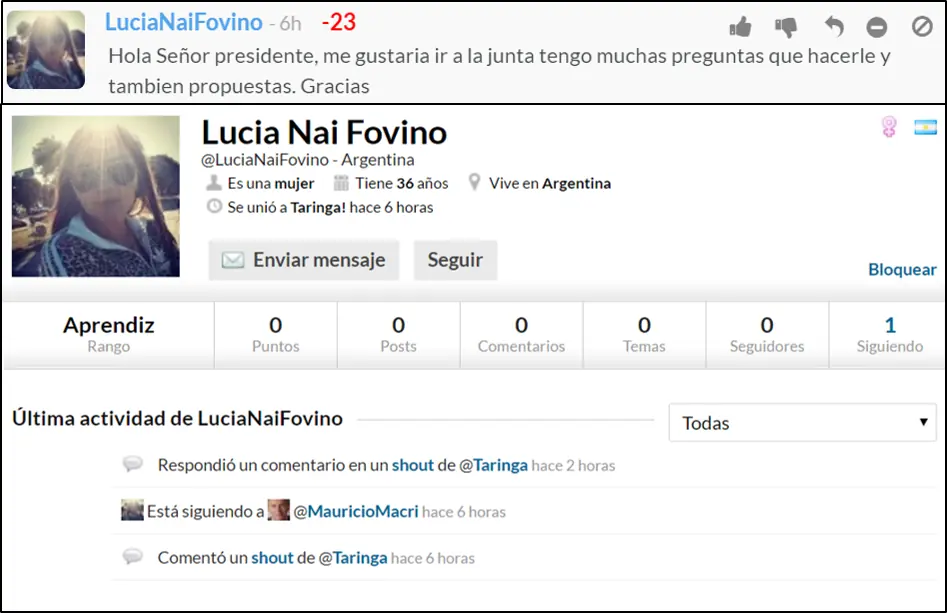
Task: Click the location pin beside 'Vive en Argentina'
Action: tap(475, 182)
